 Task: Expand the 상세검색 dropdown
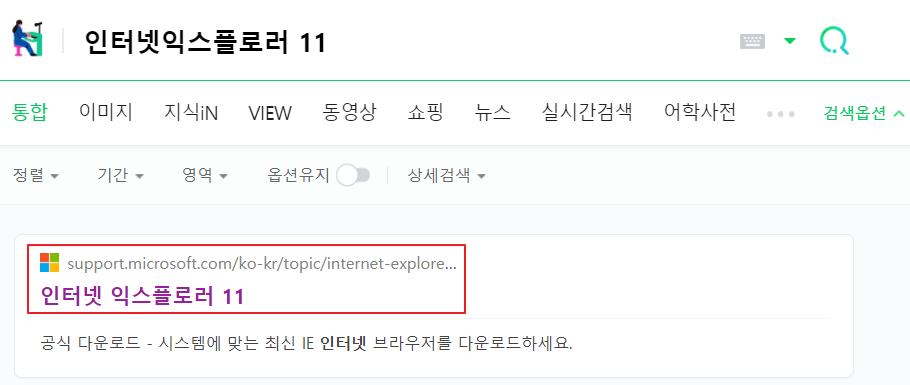pos(447,175)
